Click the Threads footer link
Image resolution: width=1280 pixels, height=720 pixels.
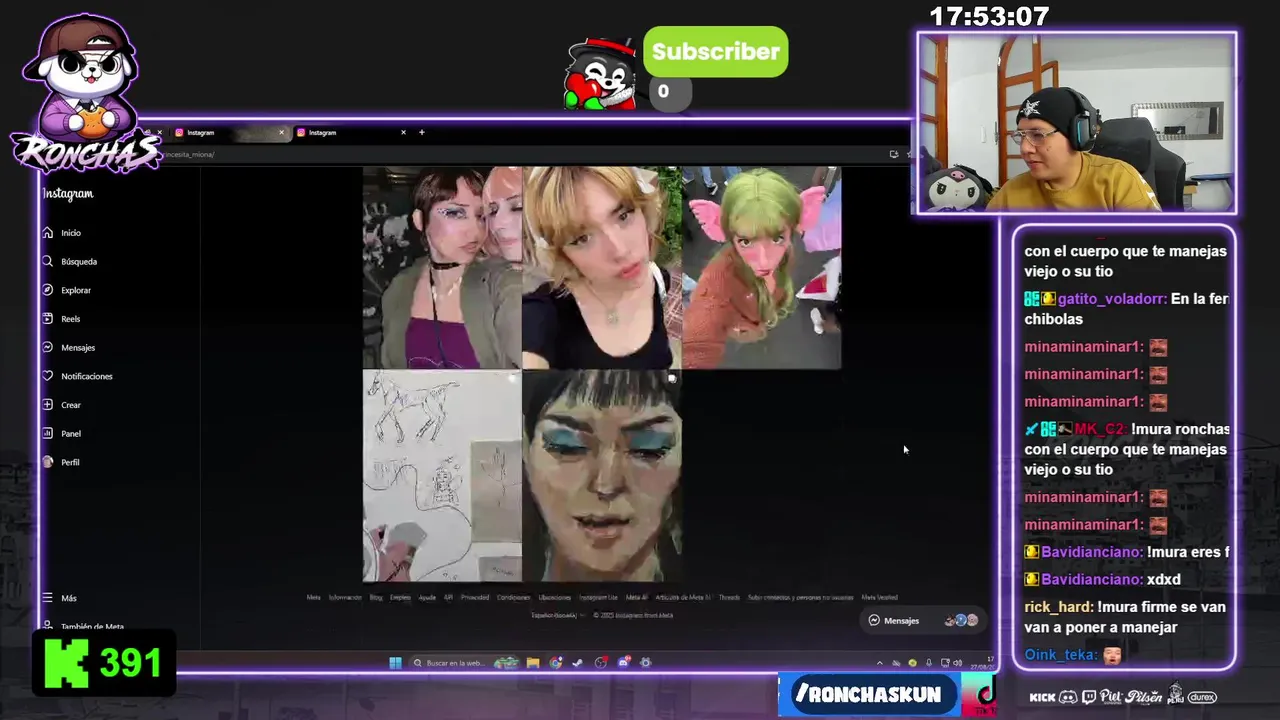729,598
